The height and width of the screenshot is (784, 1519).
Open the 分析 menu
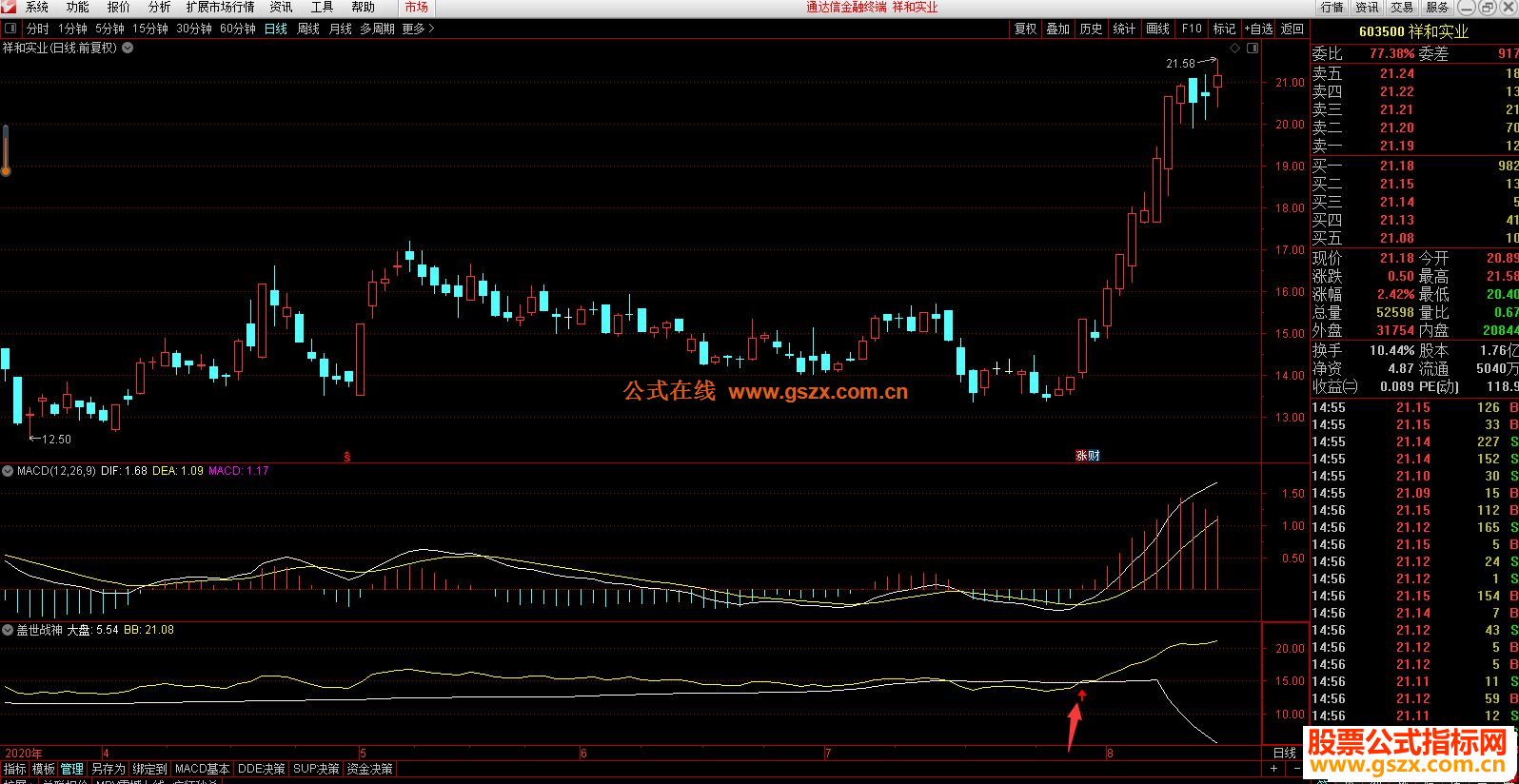coord(159,7)
